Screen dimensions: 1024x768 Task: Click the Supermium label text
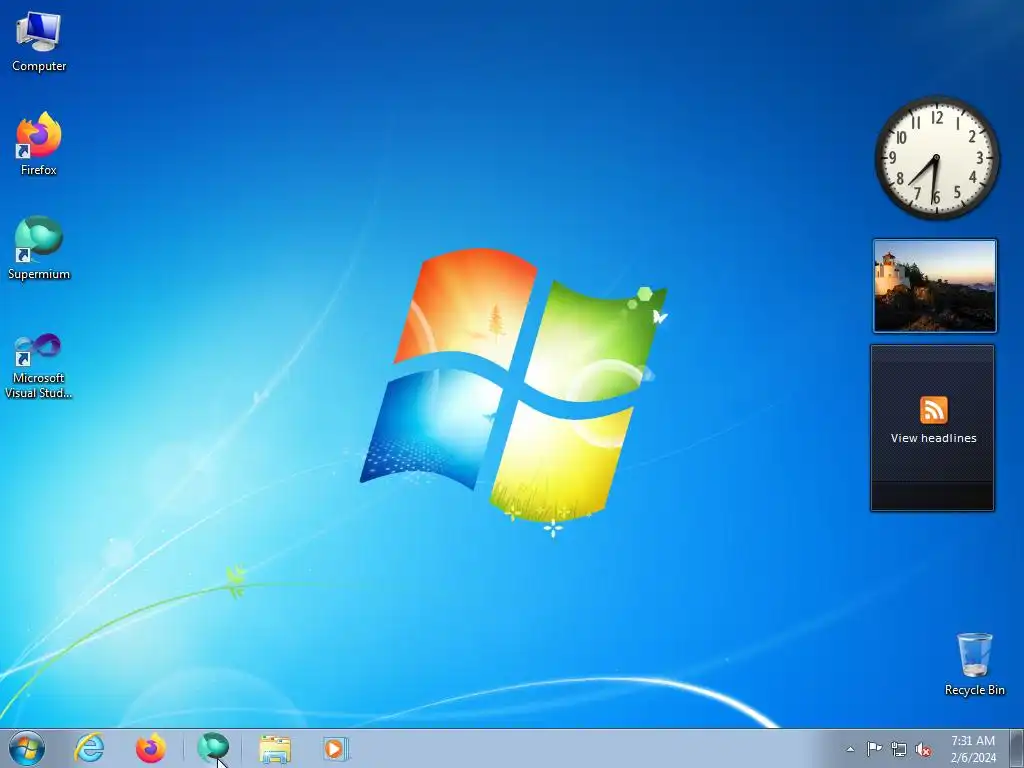point(39,274)
